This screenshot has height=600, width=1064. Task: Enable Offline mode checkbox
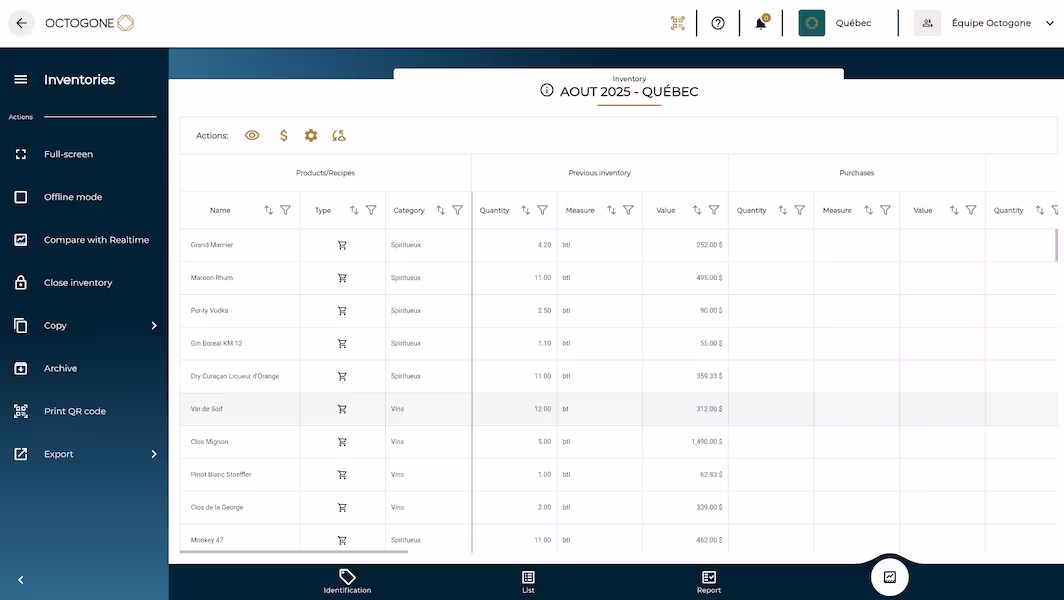point(21,197)
